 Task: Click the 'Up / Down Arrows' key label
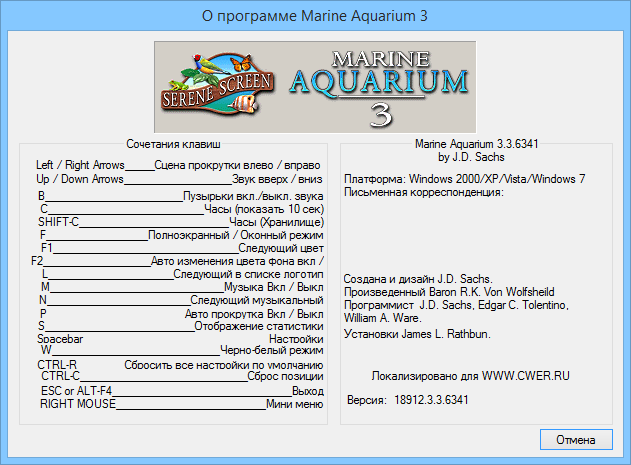pyautogui.click(x=80, y=179)
